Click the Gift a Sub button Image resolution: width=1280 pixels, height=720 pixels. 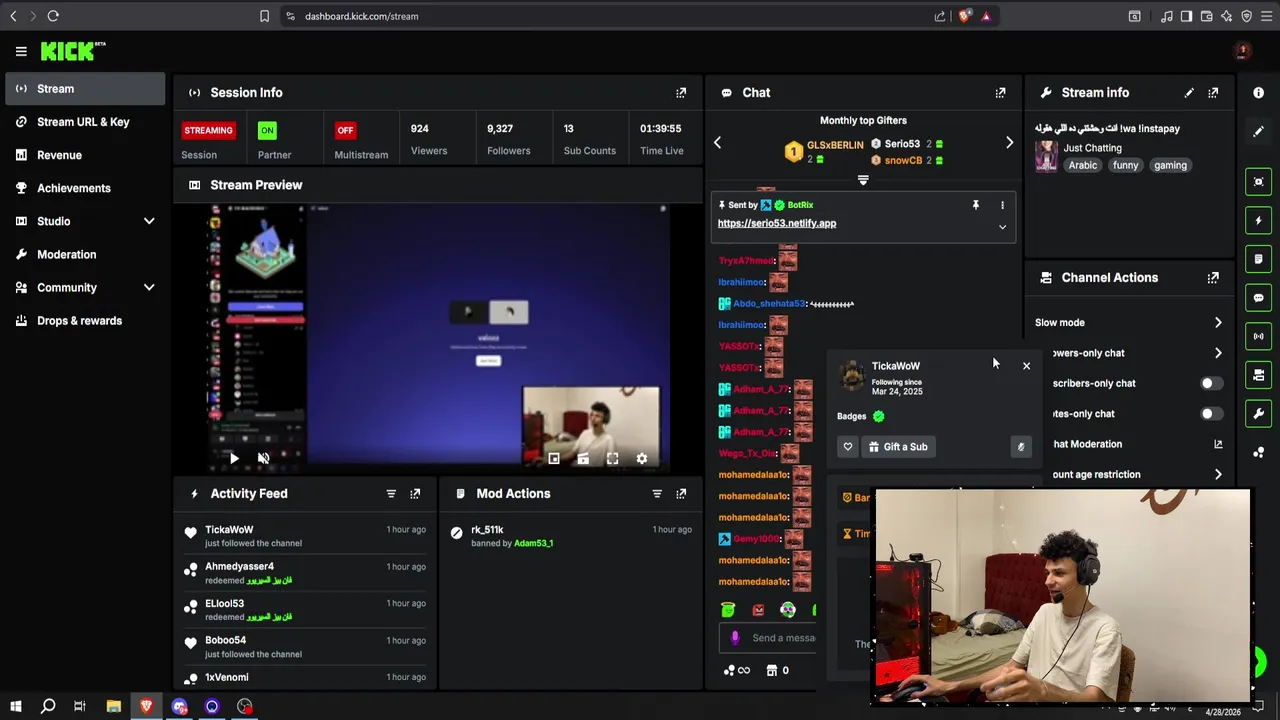pos(898,447)
